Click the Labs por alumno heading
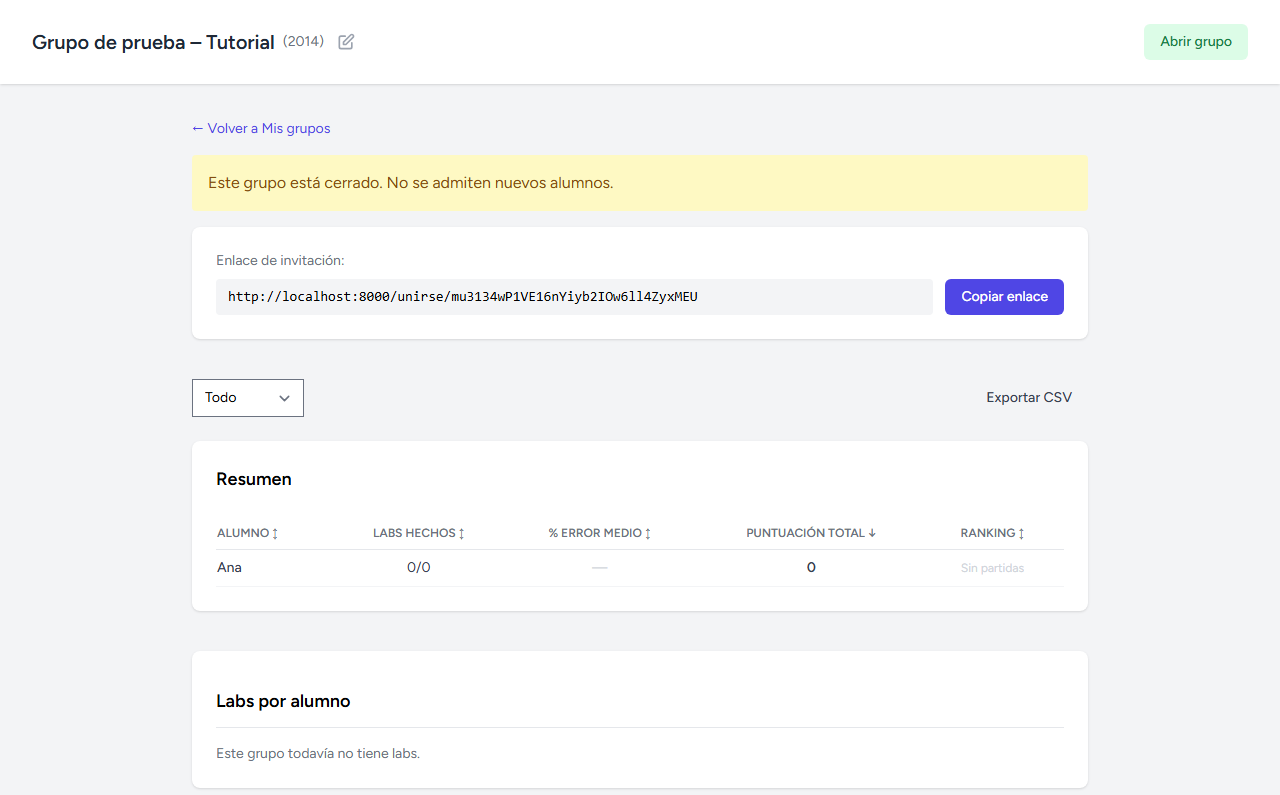 click(x=283, y=701)
